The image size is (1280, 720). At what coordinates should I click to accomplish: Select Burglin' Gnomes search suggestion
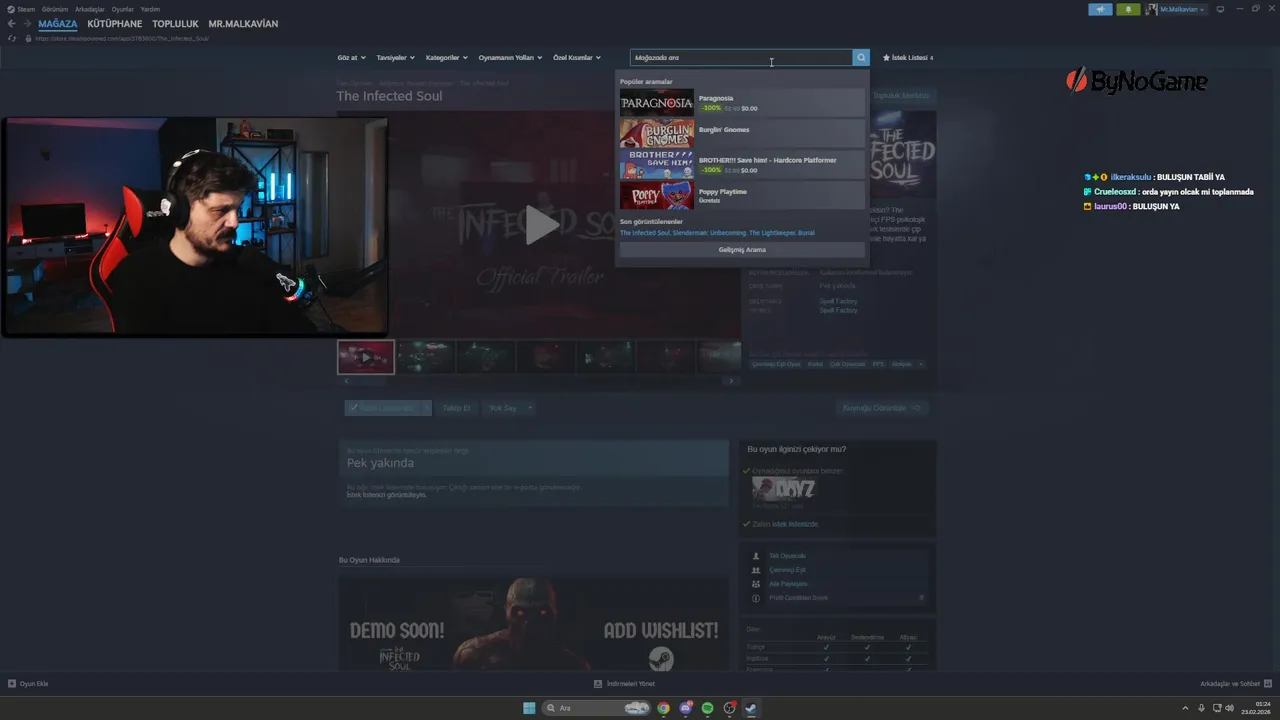[x=741, y=134]
